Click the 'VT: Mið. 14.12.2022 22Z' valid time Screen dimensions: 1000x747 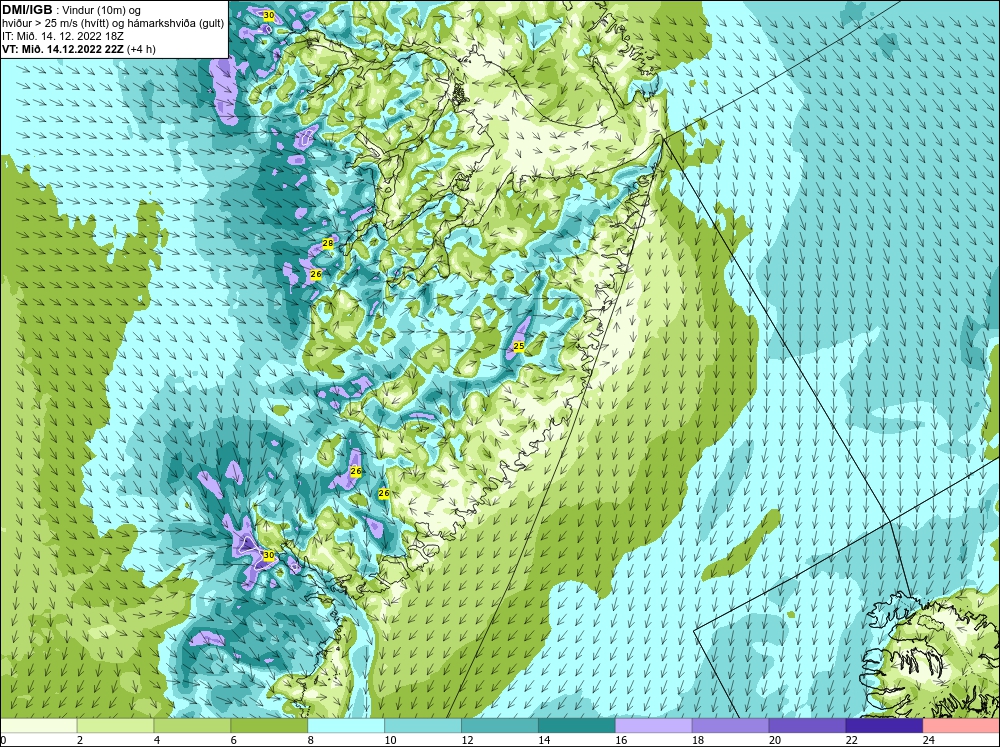pos(63,49)
